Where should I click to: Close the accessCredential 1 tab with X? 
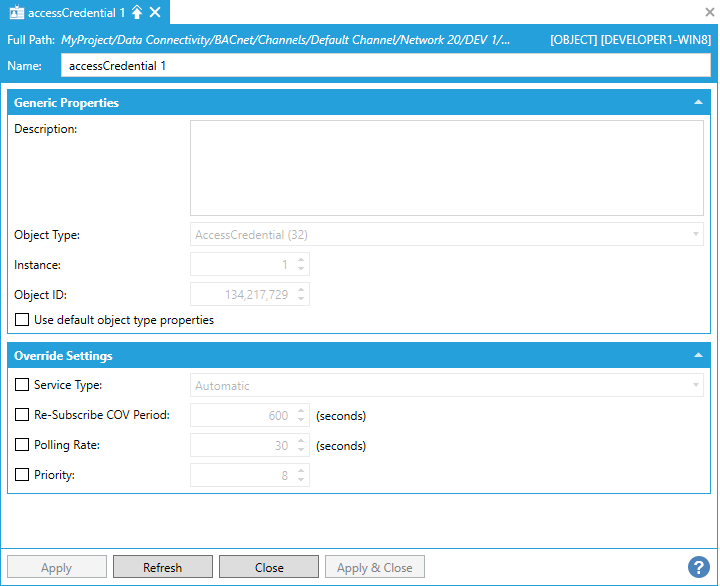(x=155, y=12)
